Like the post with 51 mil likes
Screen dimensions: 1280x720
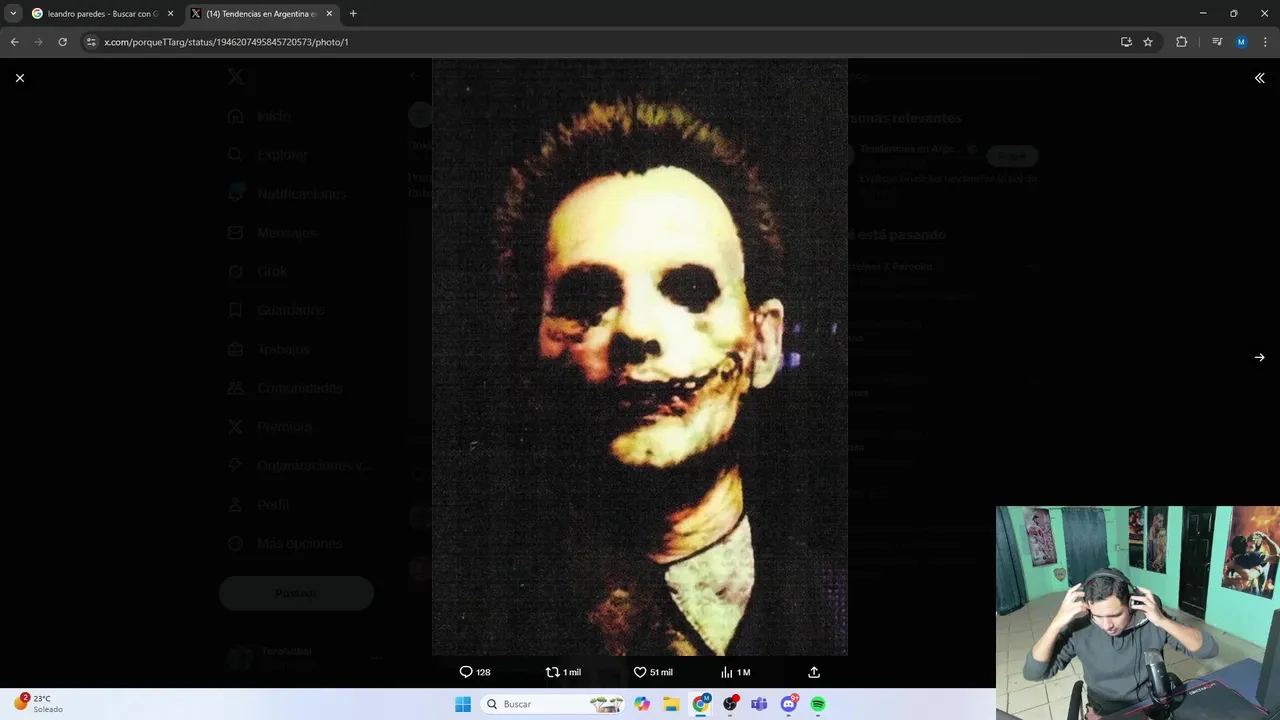pyautogui.click(x=653, y=672)
